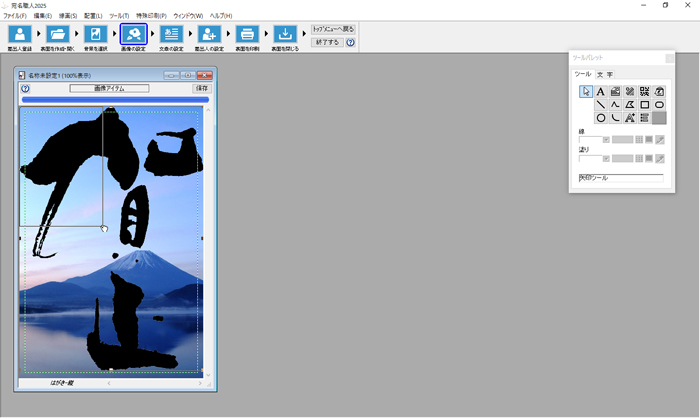Select the rectangle shape tool
The width and height of the screenshot is (700, 418).
point(645,105)
